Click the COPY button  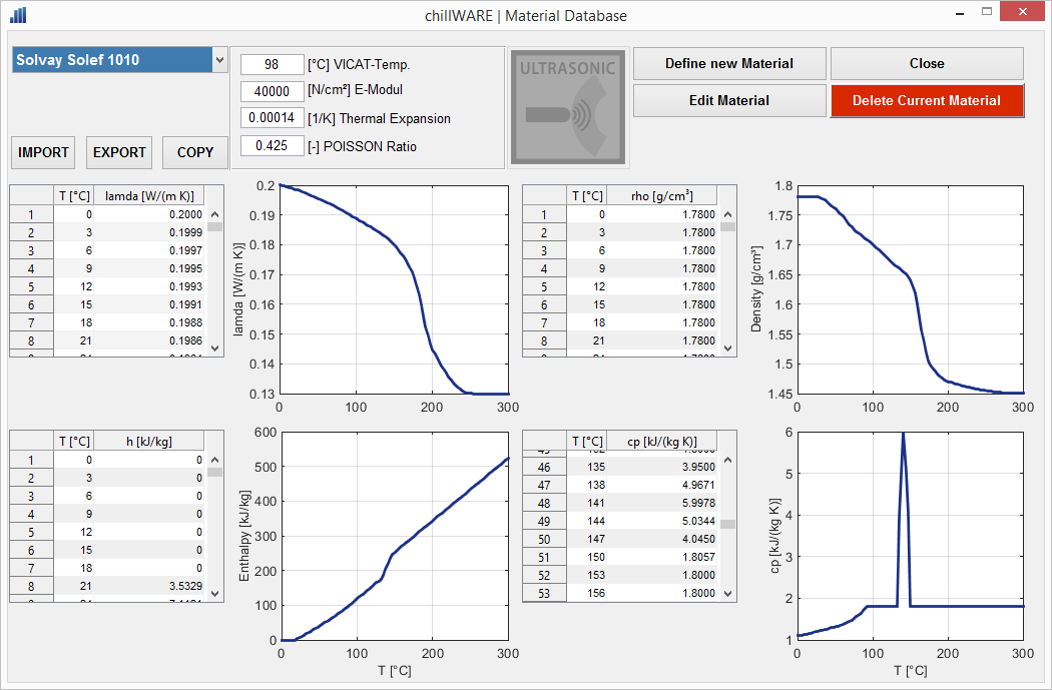click(195, 152)
